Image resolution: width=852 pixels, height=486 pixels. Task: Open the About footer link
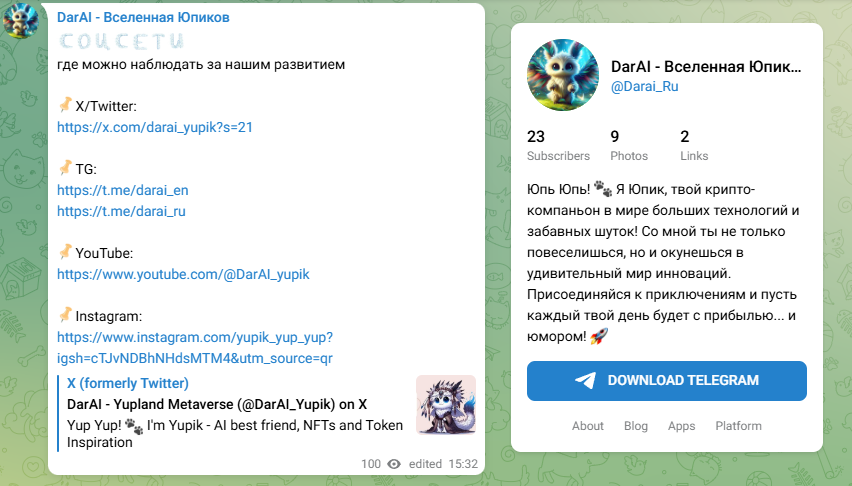coord(587,426)
